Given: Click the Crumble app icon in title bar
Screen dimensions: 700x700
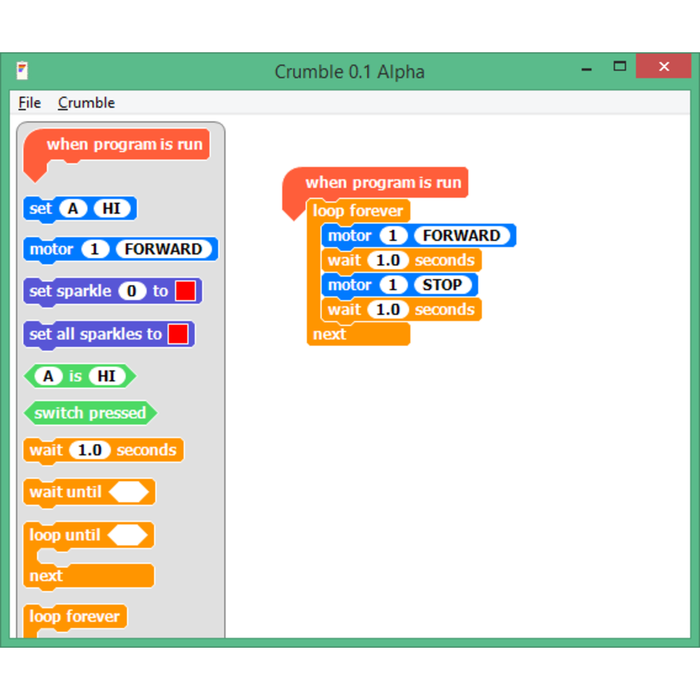Looking at the screenshot, I should pyautogui.click(x=22, y=70).
